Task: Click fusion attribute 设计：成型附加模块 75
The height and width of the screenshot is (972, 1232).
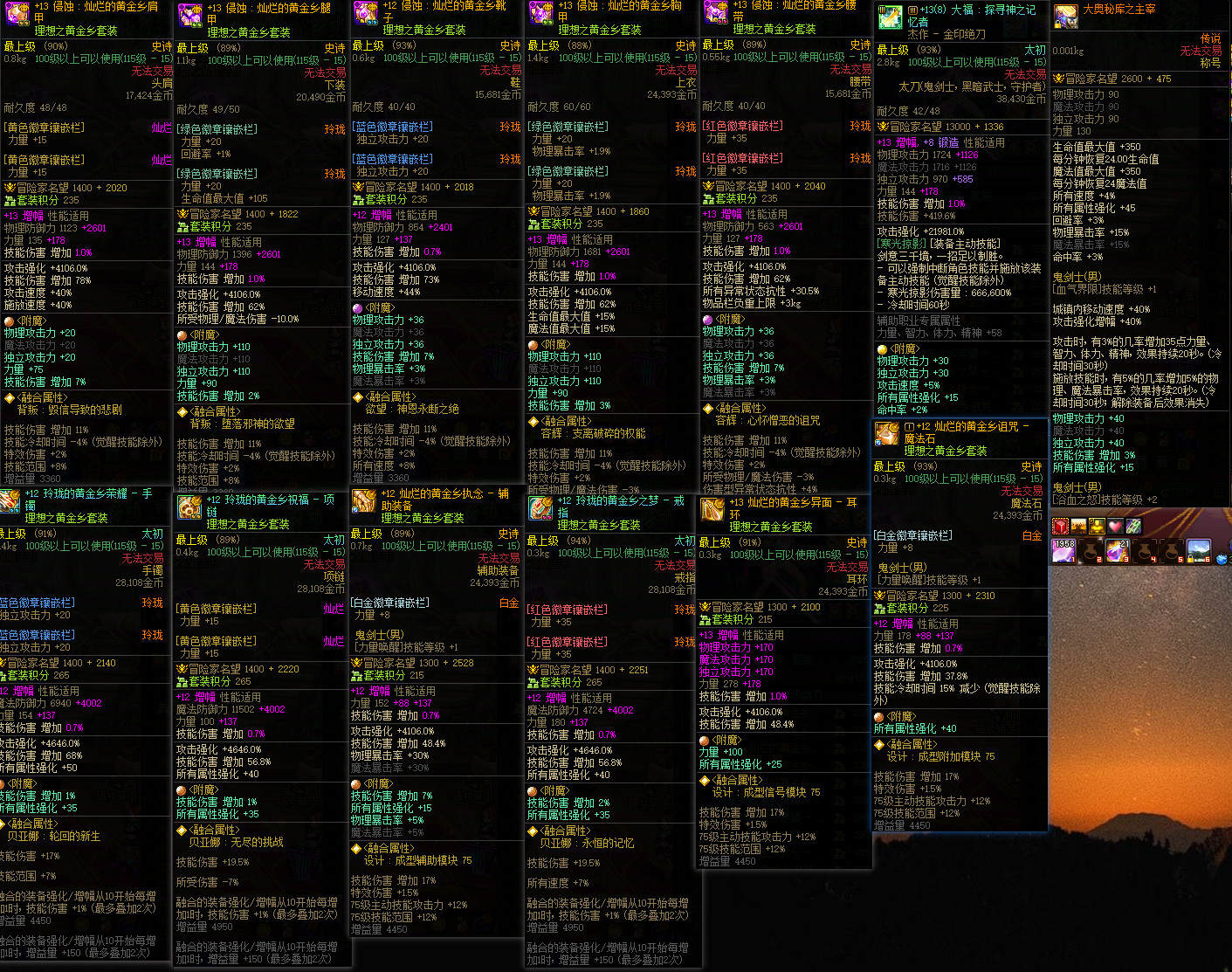Action: [x=940, y=757]
